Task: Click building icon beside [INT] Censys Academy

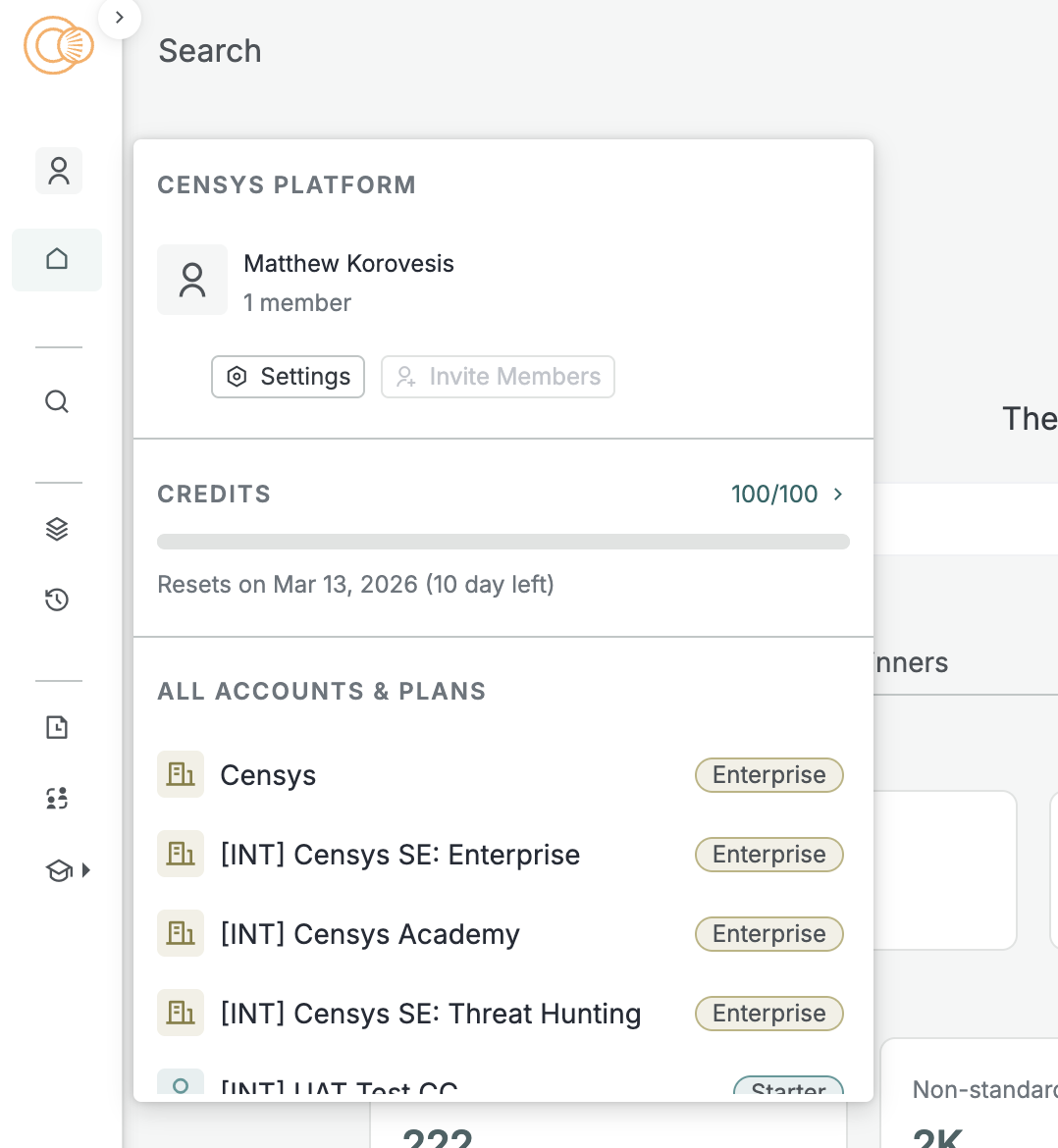Action: pyautogui.click(x=181, y=933)
